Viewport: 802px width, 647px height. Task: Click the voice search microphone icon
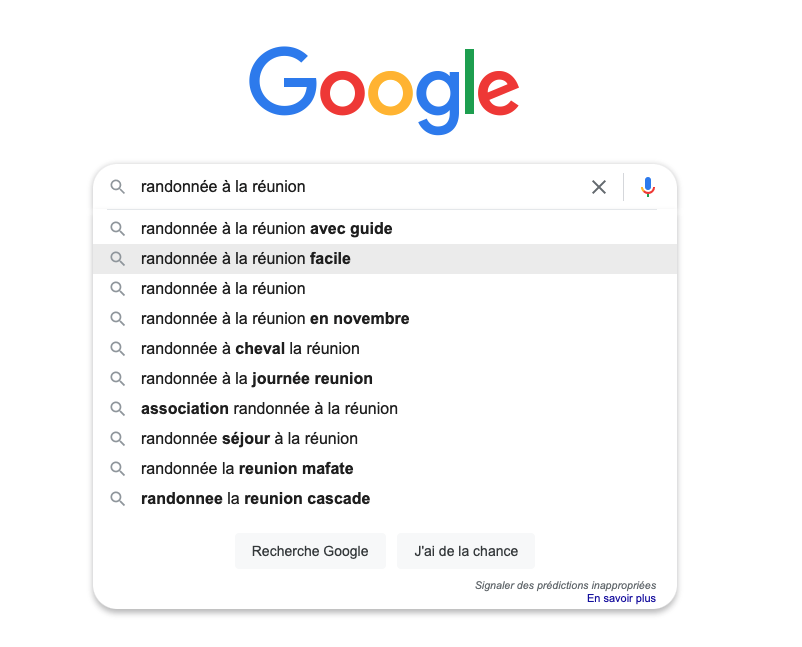pos(648,187)
